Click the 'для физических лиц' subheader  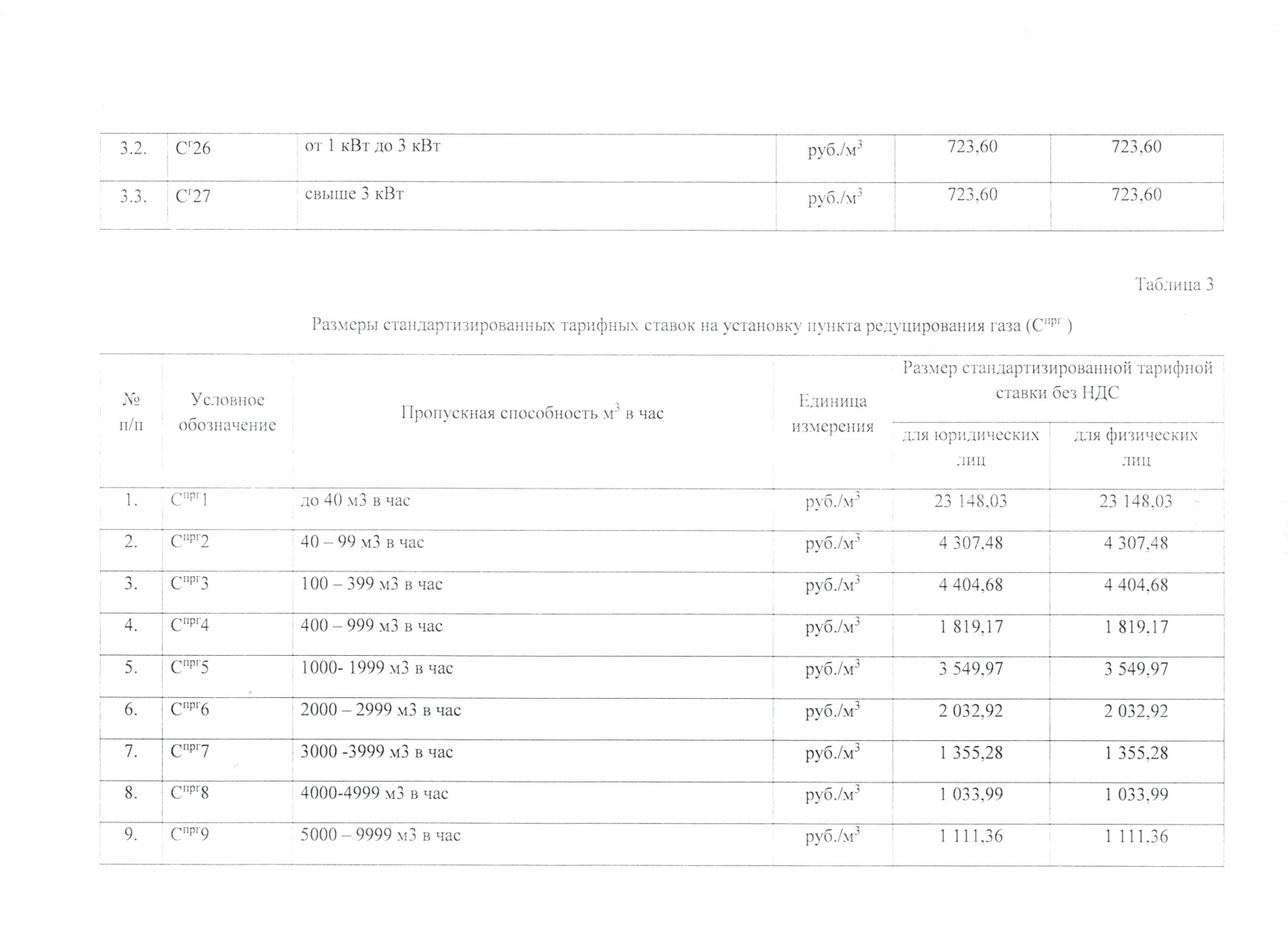pos(1136,447)
